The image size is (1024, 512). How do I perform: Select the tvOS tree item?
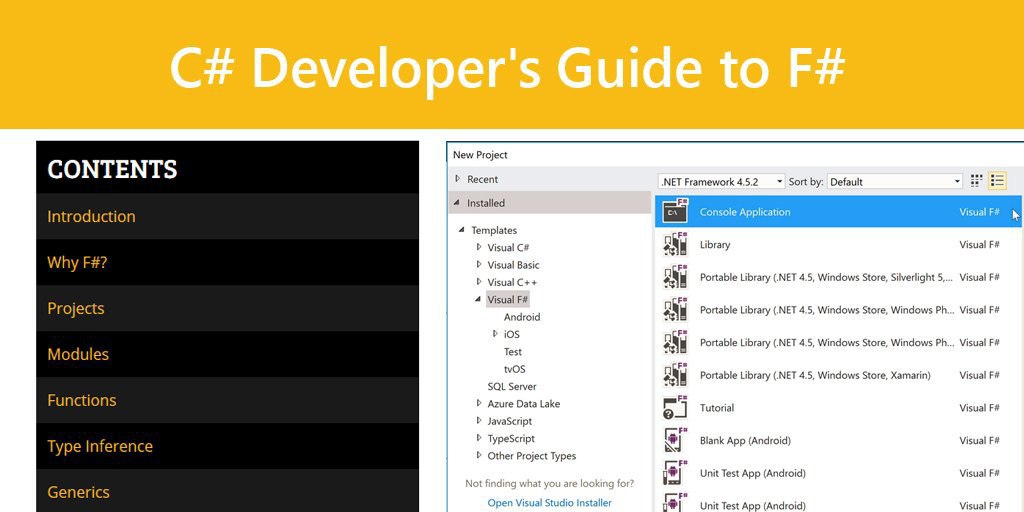pyautogui.click(x=515, y=369)
